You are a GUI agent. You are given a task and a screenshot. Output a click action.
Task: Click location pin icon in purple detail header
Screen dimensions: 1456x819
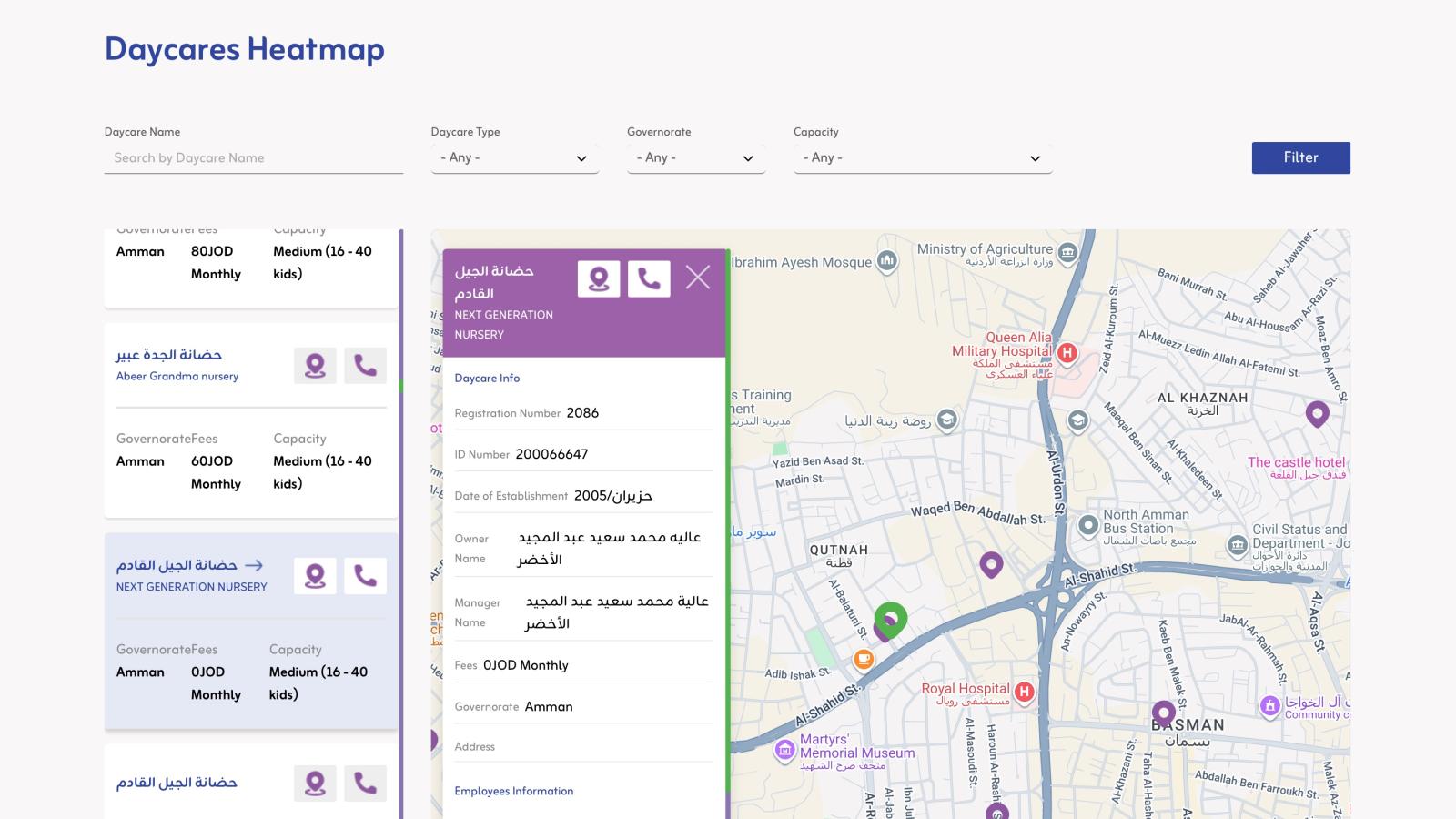coord(599,278)
